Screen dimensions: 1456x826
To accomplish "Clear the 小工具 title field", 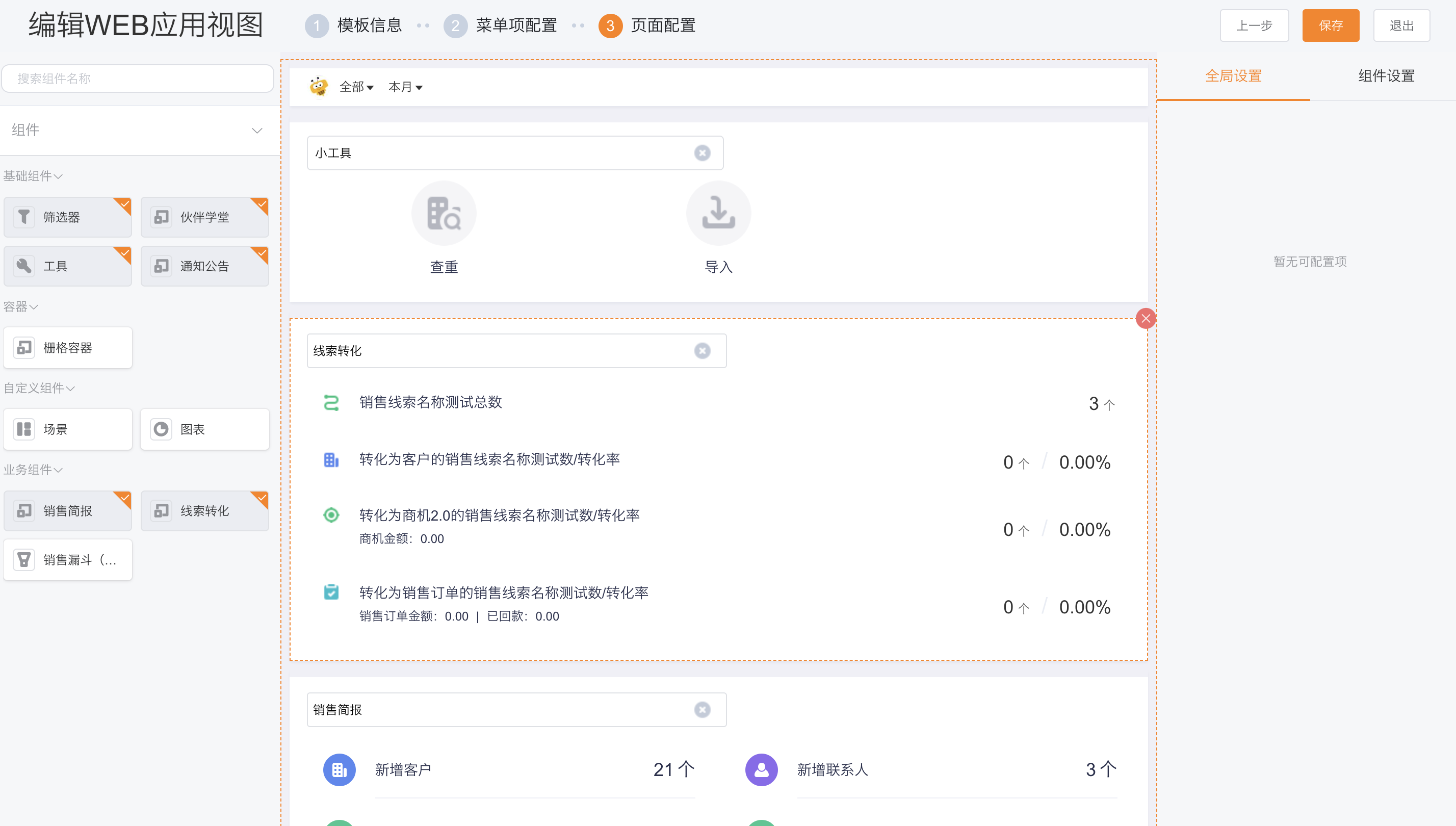I will click(x=702, y=153).
